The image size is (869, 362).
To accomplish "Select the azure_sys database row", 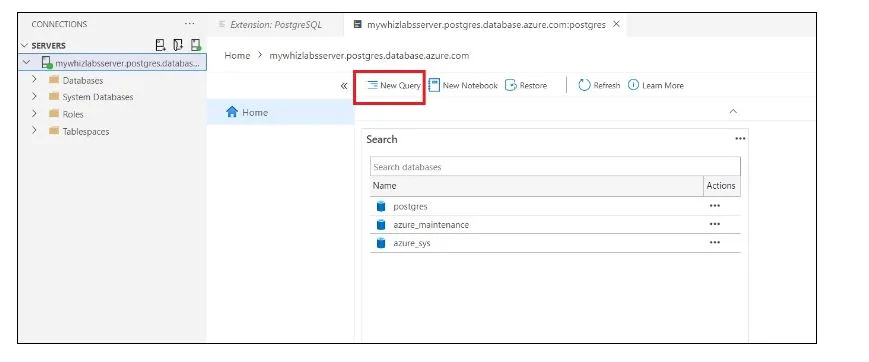I will pos(555,243).
